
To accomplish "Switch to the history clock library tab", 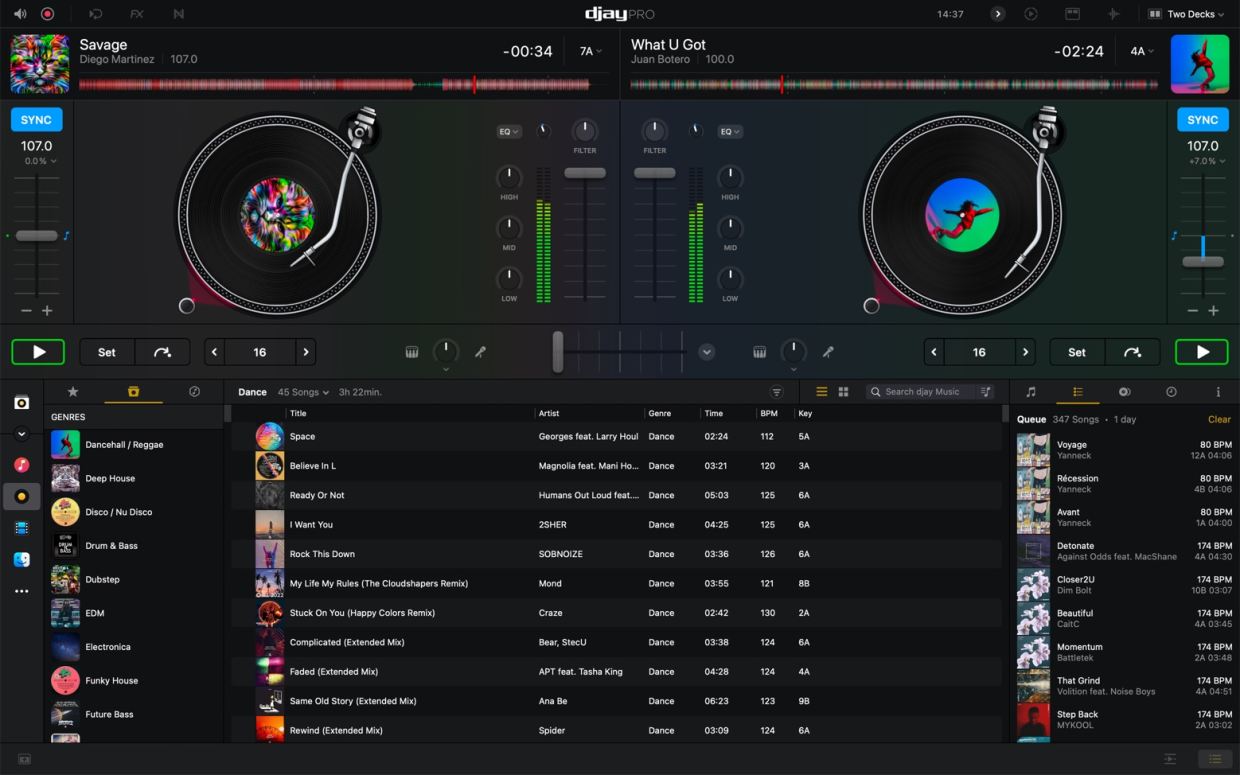I will pos(194,392).
